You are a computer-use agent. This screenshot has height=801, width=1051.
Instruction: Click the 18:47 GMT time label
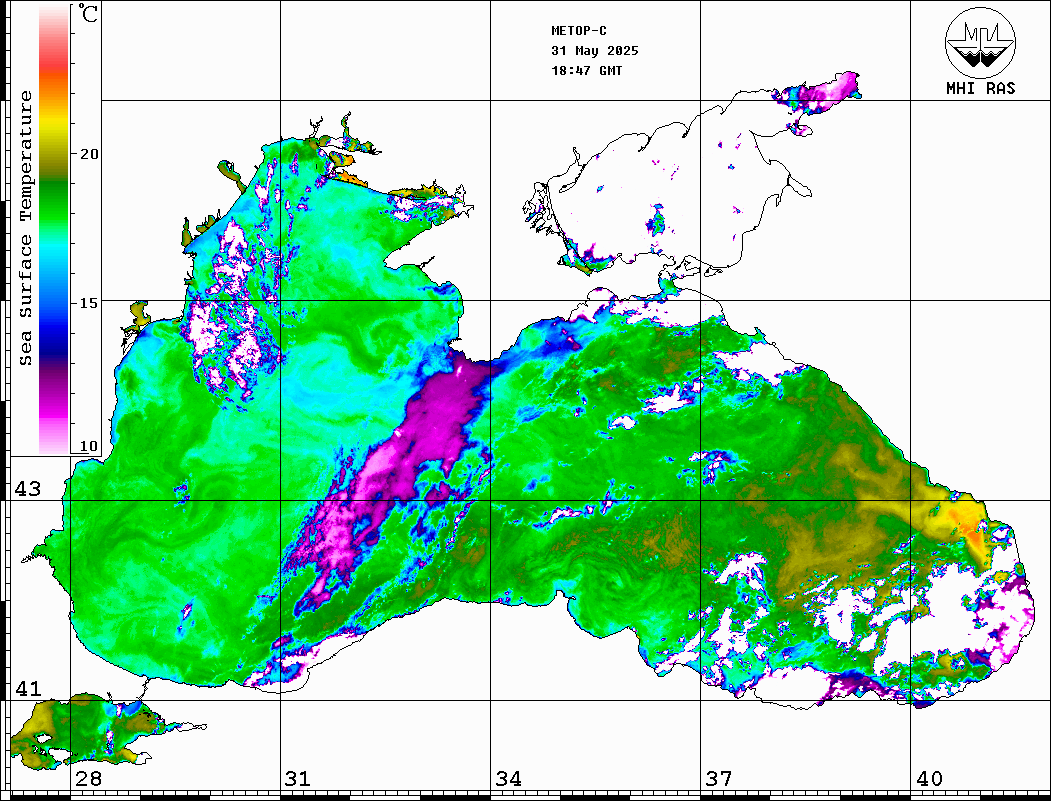(586, 71)
